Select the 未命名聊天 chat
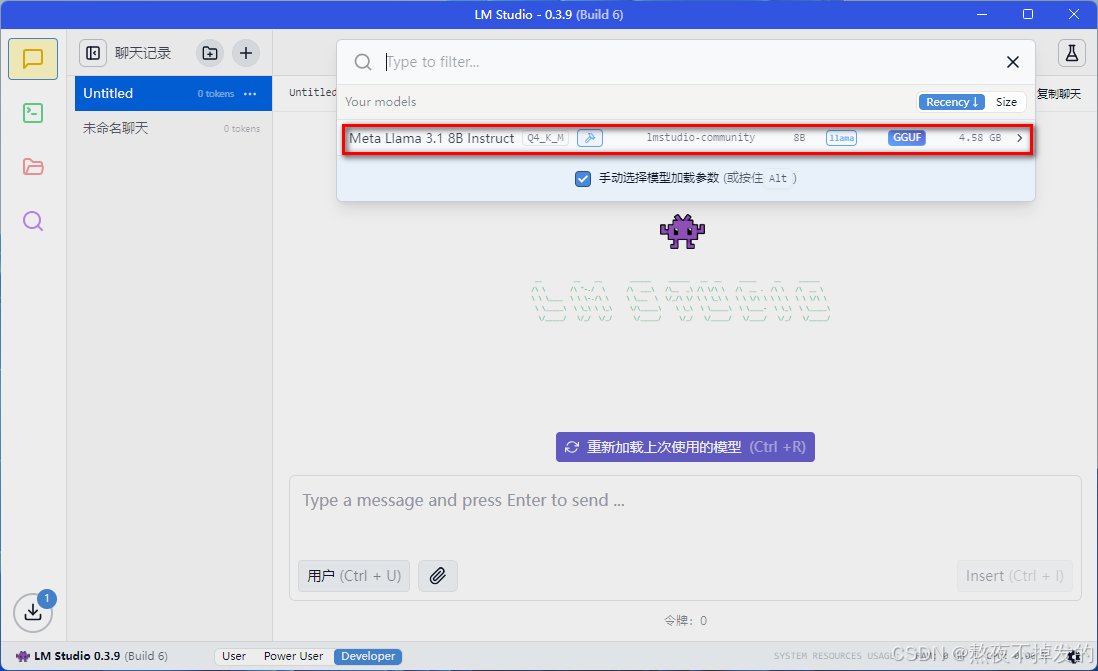The image size is (1098, 671). (x=173, y=128)
